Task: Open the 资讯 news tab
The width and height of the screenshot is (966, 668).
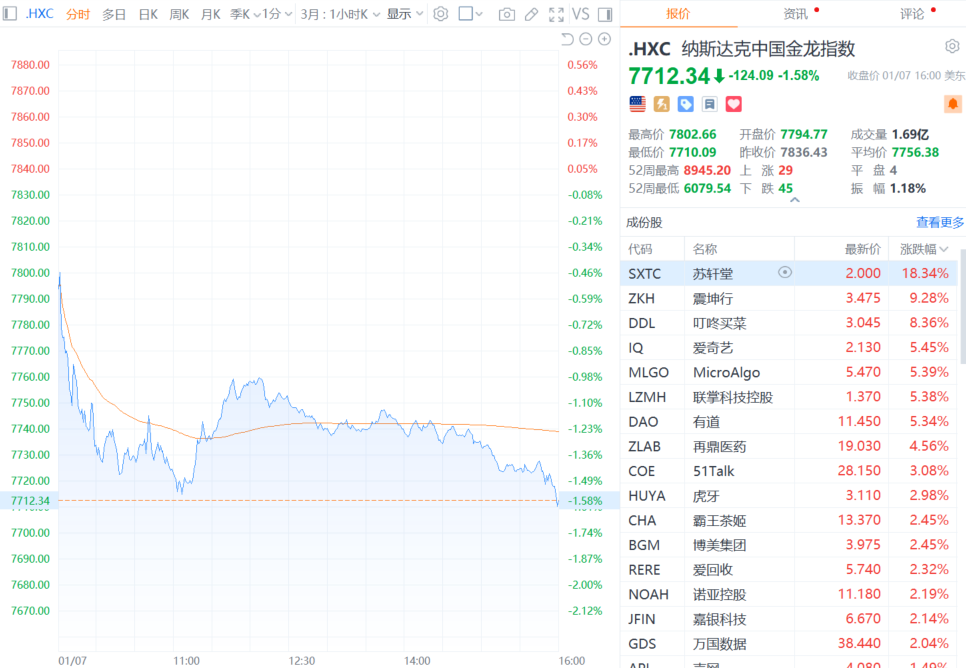Action: [795, 14]
